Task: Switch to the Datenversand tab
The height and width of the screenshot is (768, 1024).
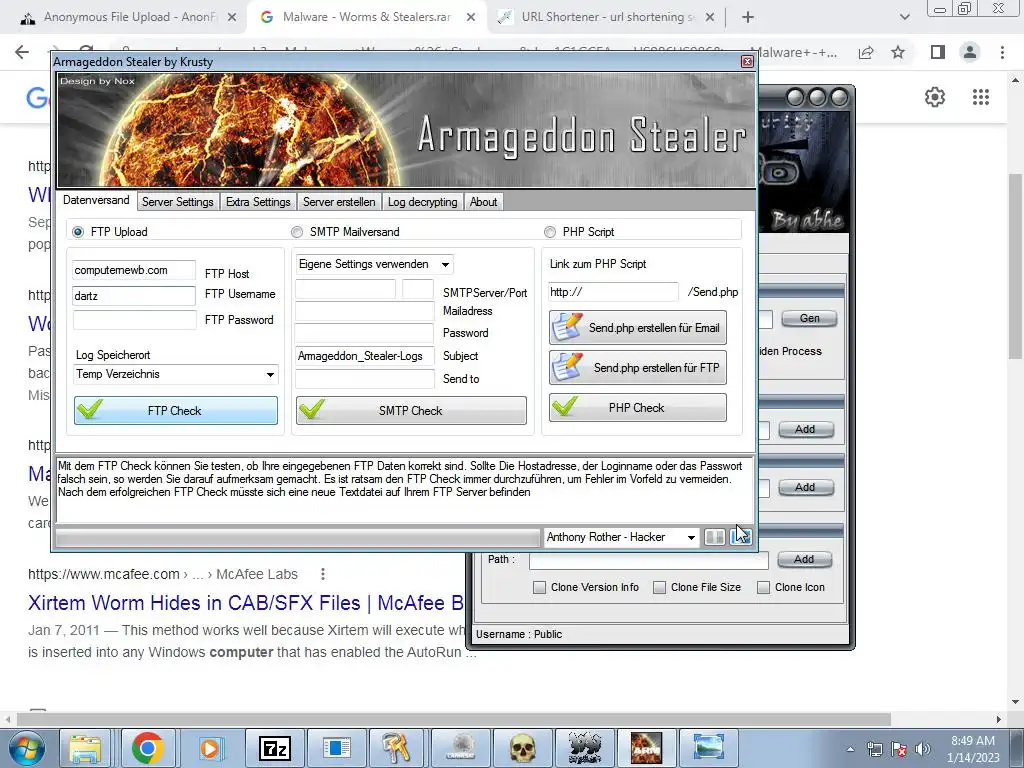Action: tap(96, 200)
